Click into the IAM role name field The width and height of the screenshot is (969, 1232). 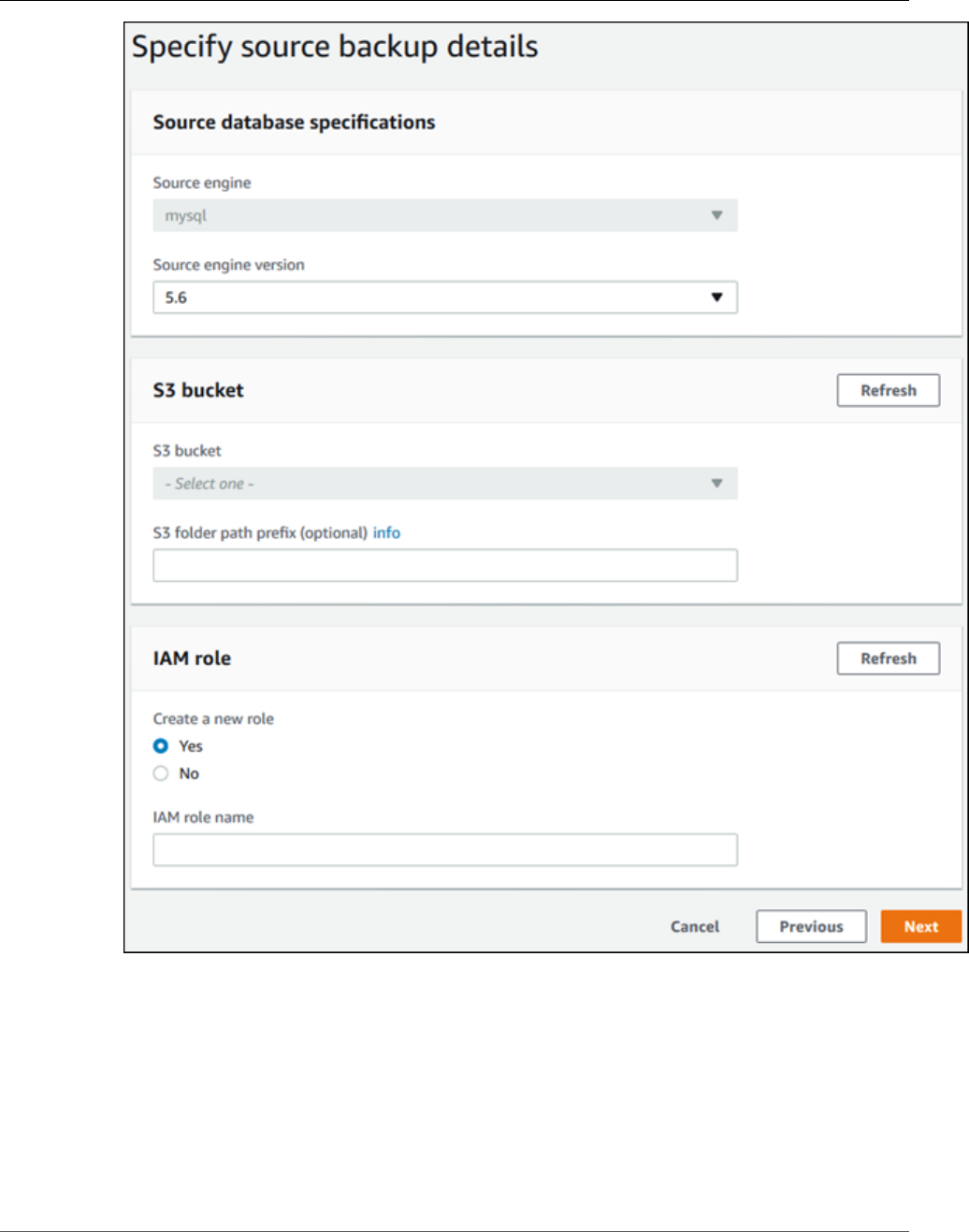(x=444, y=850)
